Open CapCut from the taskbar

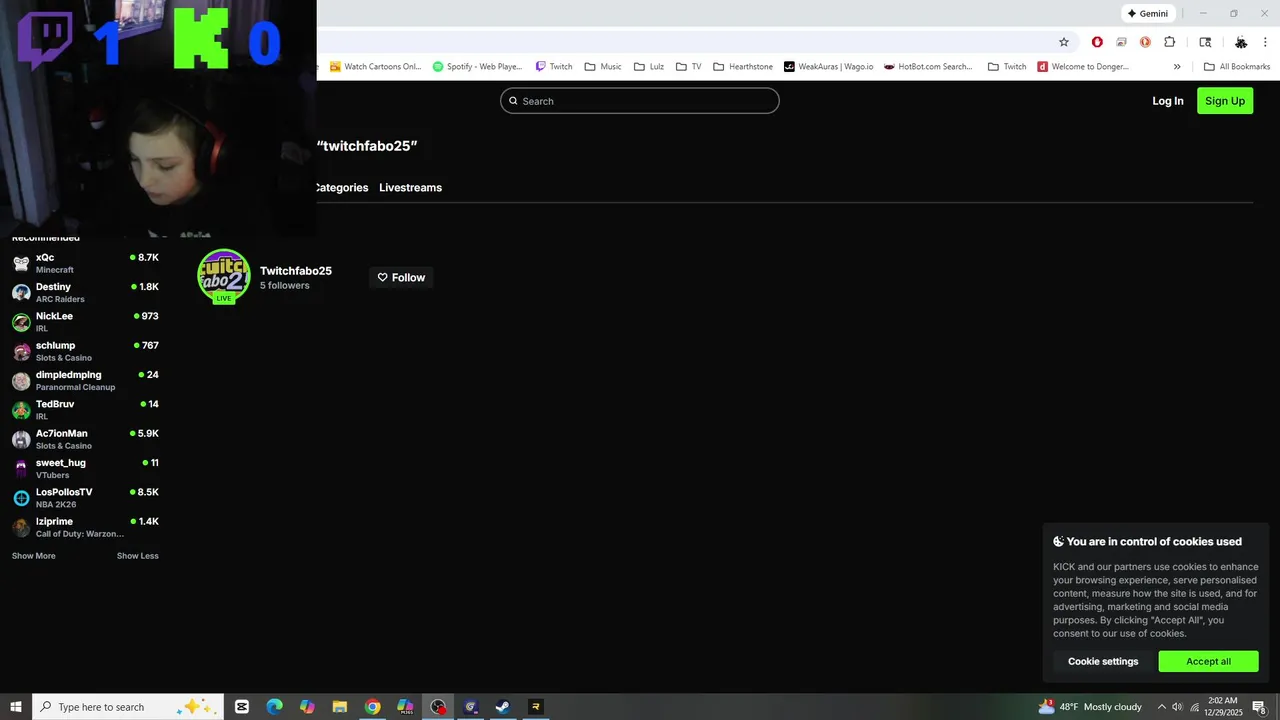[242, 707]
